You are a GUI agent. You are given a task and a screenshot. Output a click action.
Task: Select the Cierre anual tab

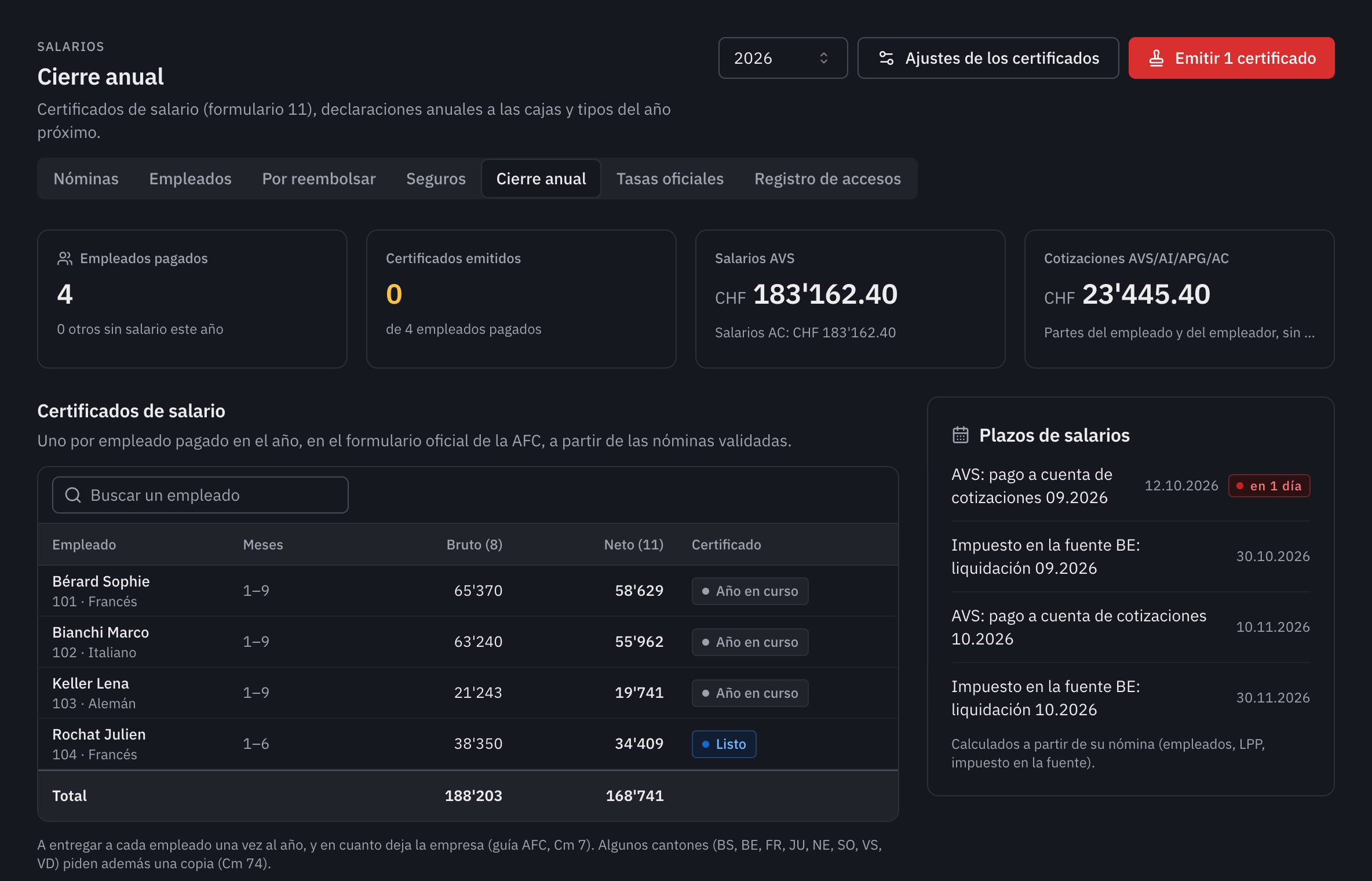point(541,179)
